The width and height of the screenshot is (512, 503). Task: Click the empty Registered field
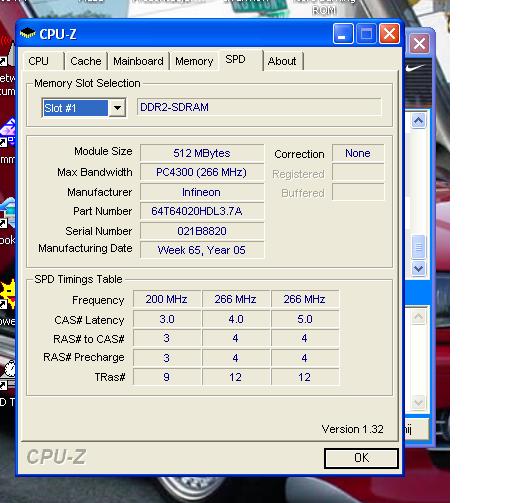pos(358,172)
